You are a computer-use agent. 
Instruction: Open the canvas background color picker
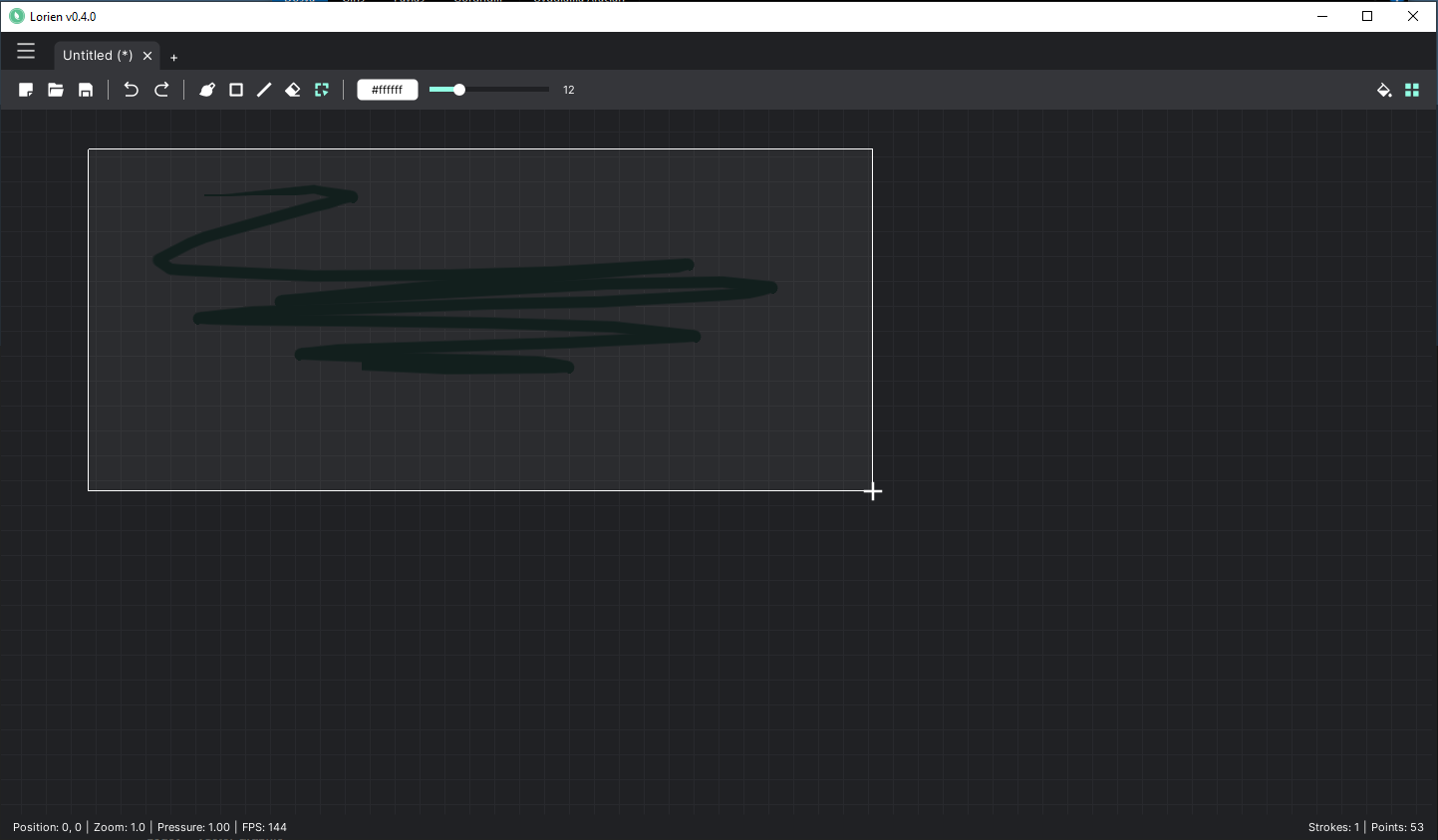[1383, 89]
